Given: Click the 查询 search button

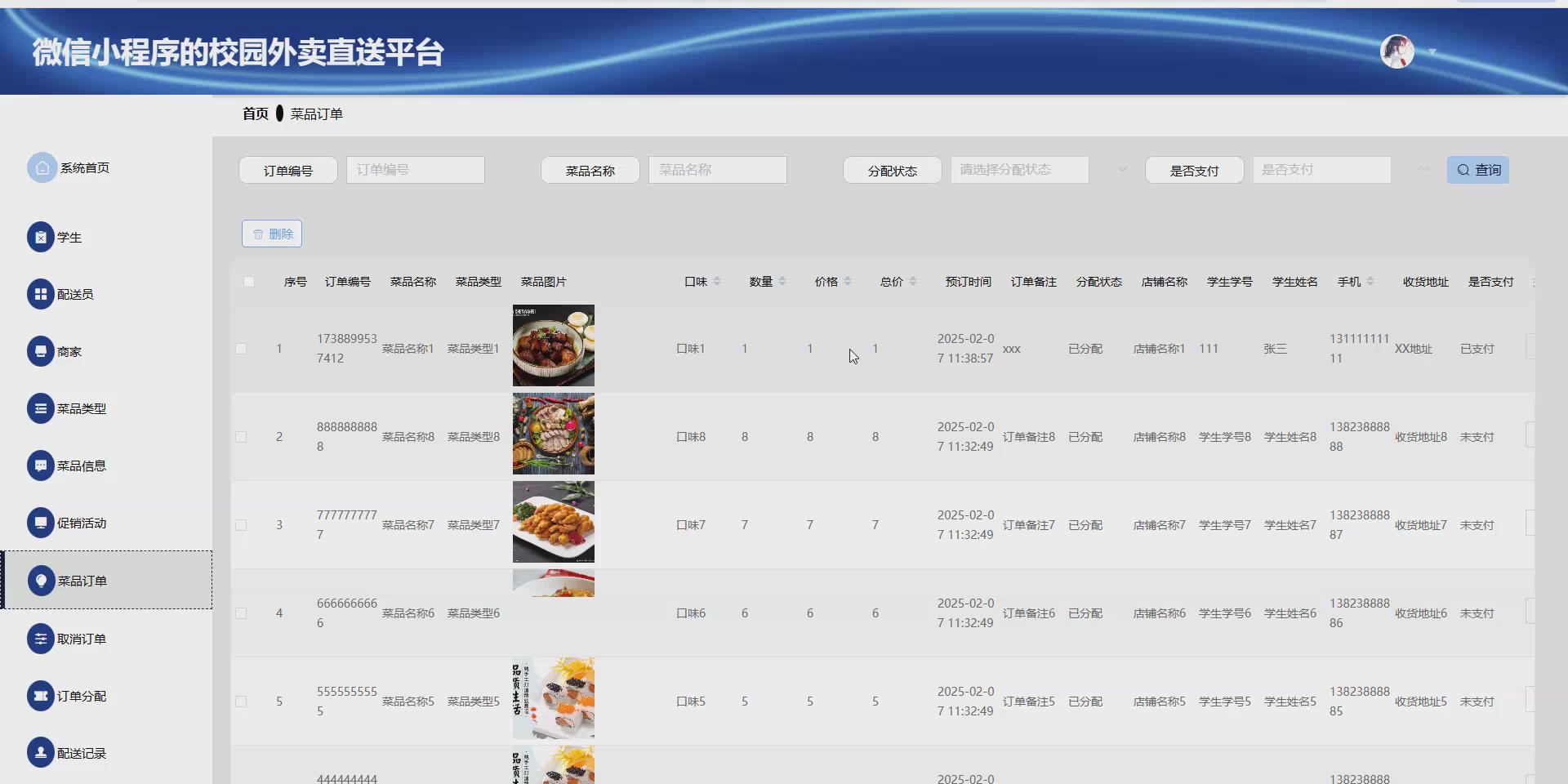Looking at the screenshot, I should coord(1478,170).
